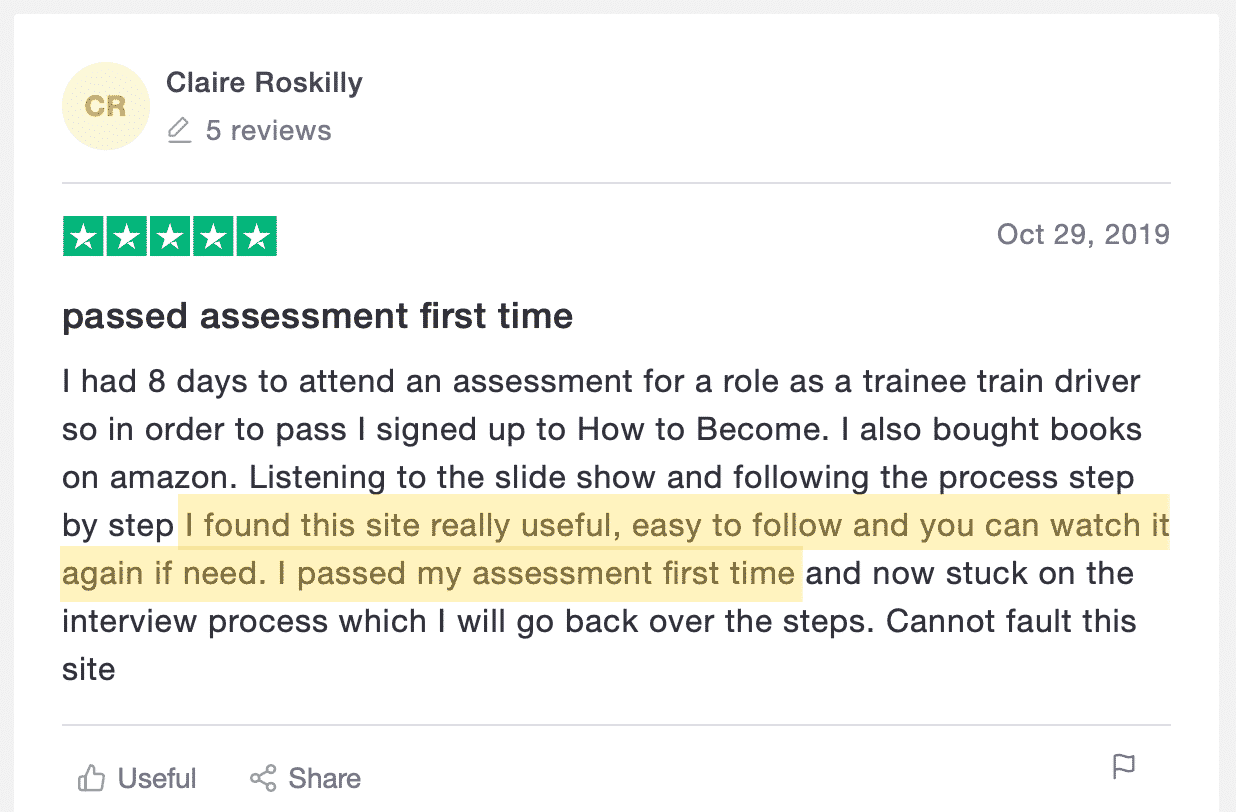This screenshot has width=1236, height=812.
Task: Click the thumbs-up Useful icon
Action: [92, 778]
